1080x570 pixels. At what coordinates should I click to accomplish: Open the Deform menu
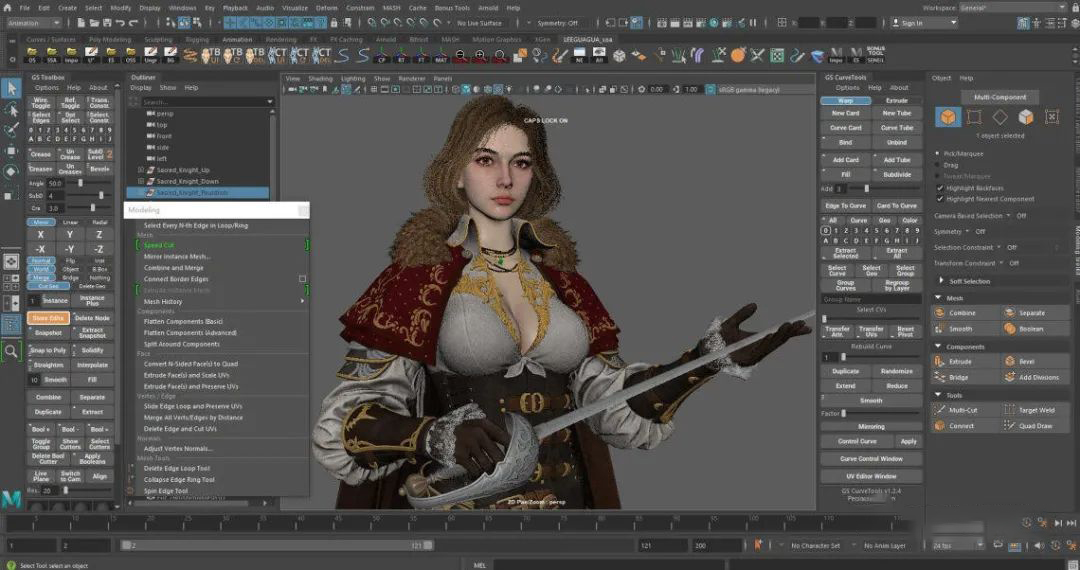point(326,8)
